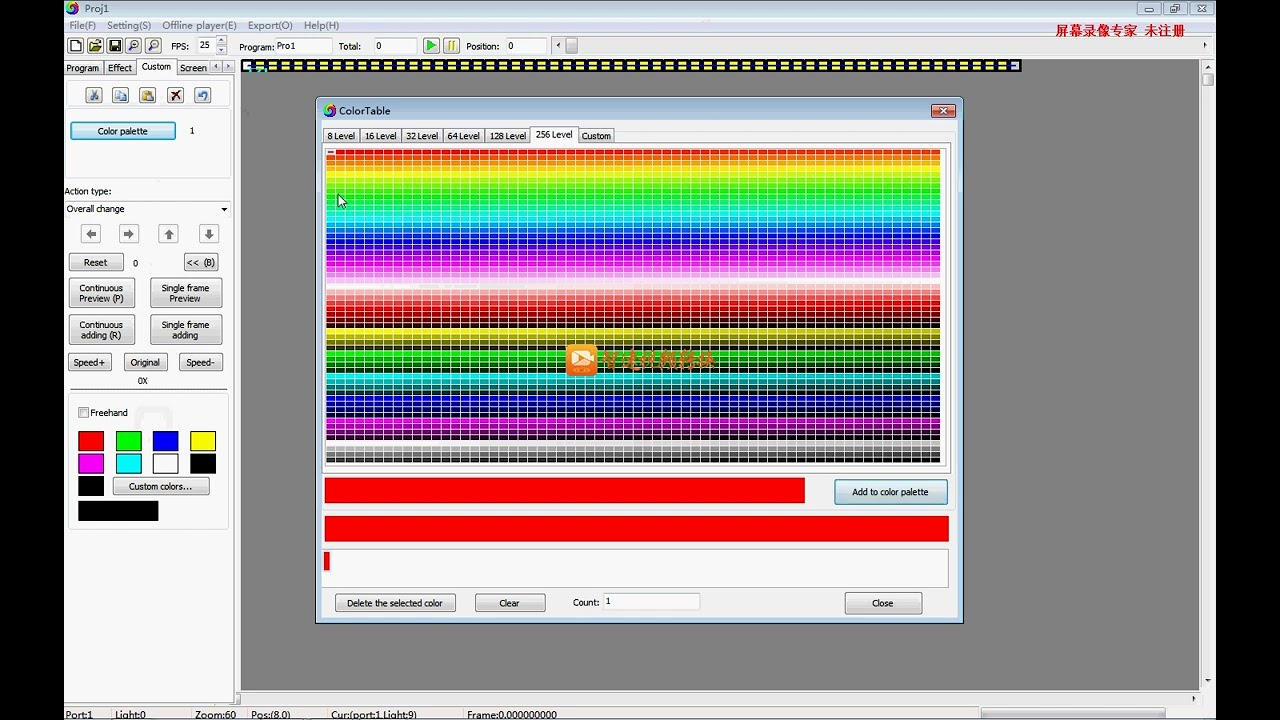Pick the blue swatch in left panel
Image resolution: width=1280 pixels, height=720 pixels.
(166, 441)
